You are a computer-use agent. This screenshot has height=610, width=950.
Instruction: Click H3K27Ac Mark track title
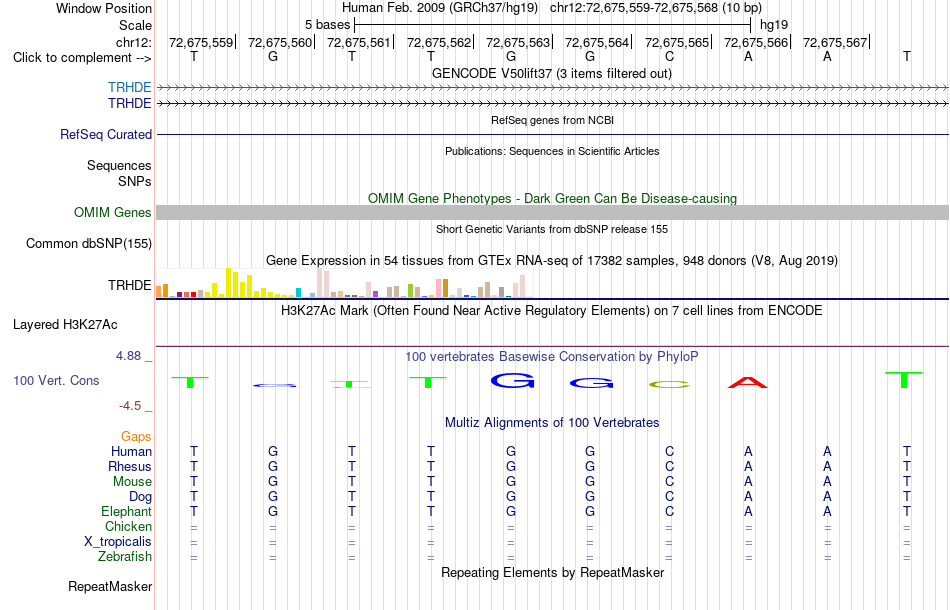pos(552,311)
